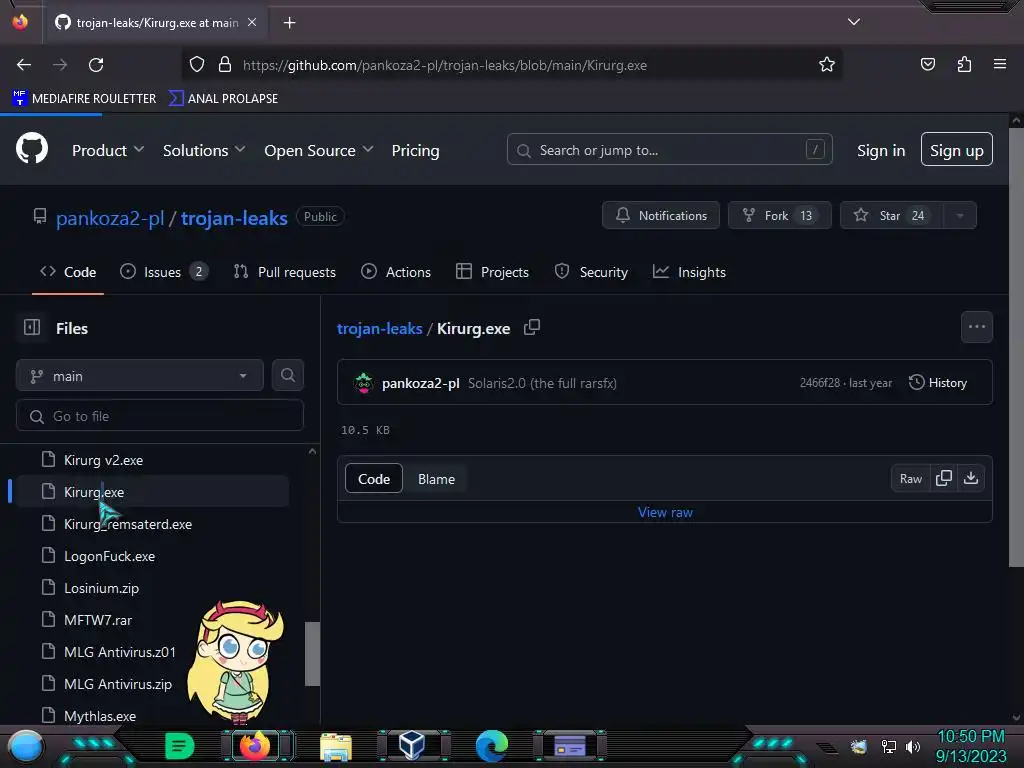Focus the Search or jump to field
Image resolution: width=1024 pixels, height=768 pixels.
tap(669, 150)
